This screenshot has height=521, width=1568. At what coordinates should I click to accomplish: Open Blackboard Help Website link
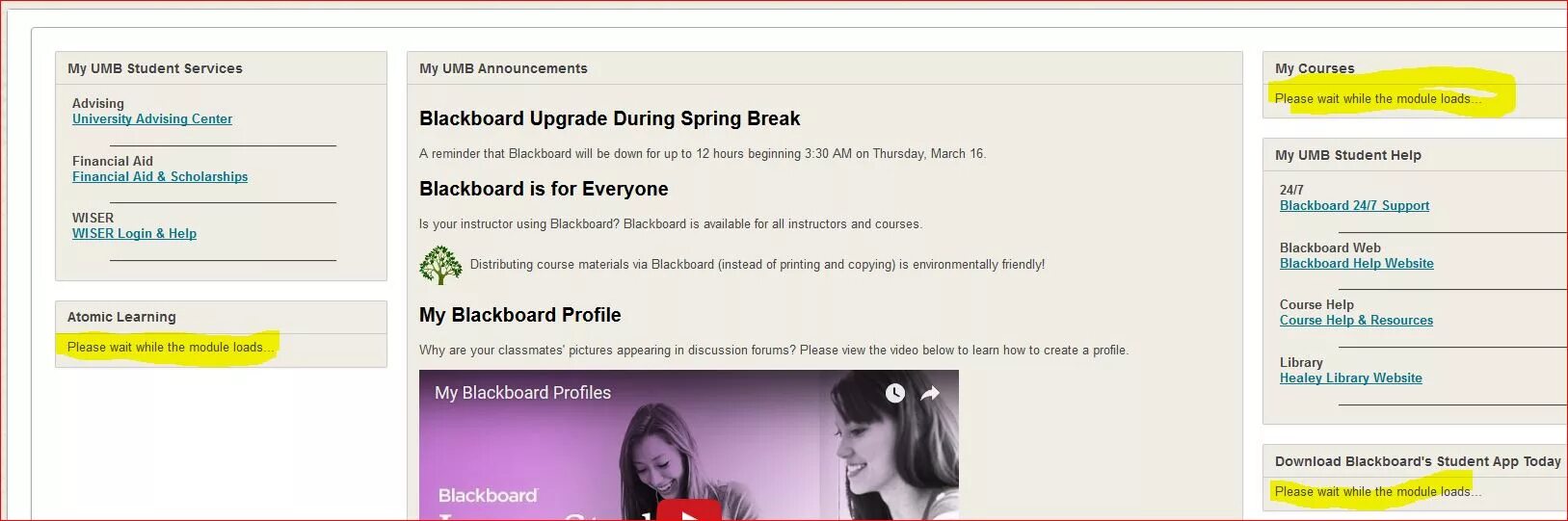pyautogui.click(x=1356, y=263)
